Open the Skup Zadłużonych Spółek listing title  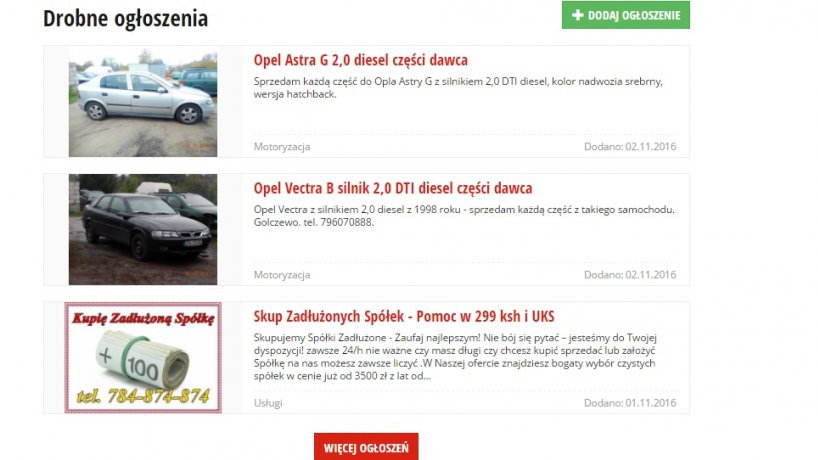(404, 316)
